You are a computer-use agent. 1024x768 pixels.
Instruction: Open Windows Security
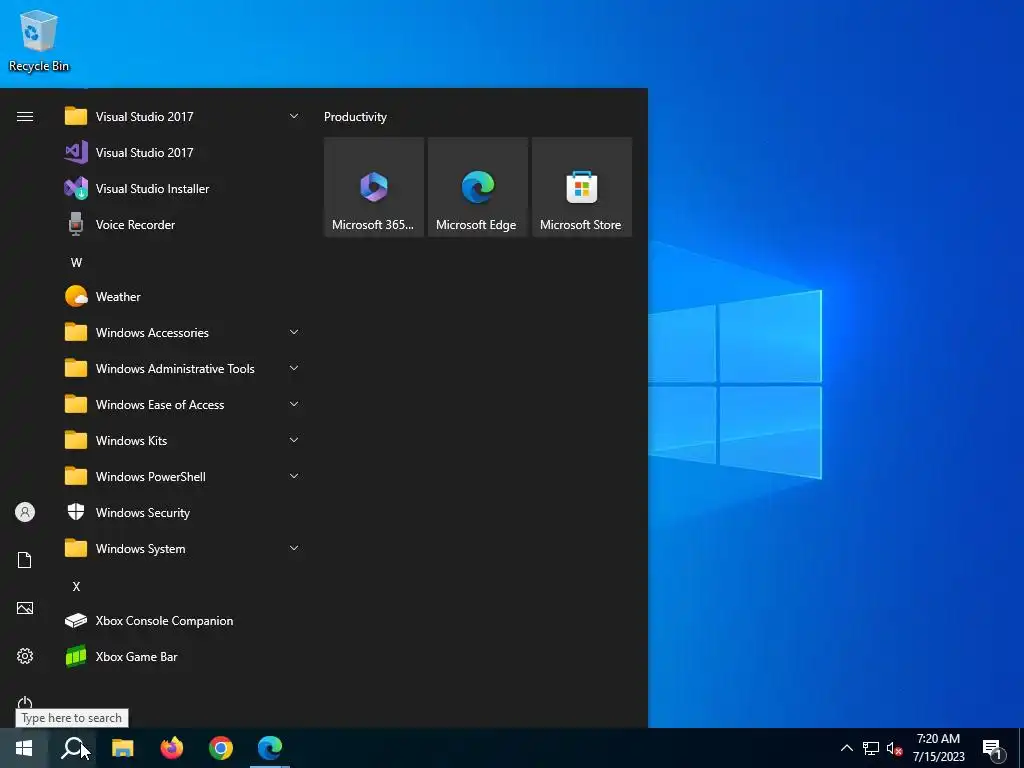coord(181,513)
